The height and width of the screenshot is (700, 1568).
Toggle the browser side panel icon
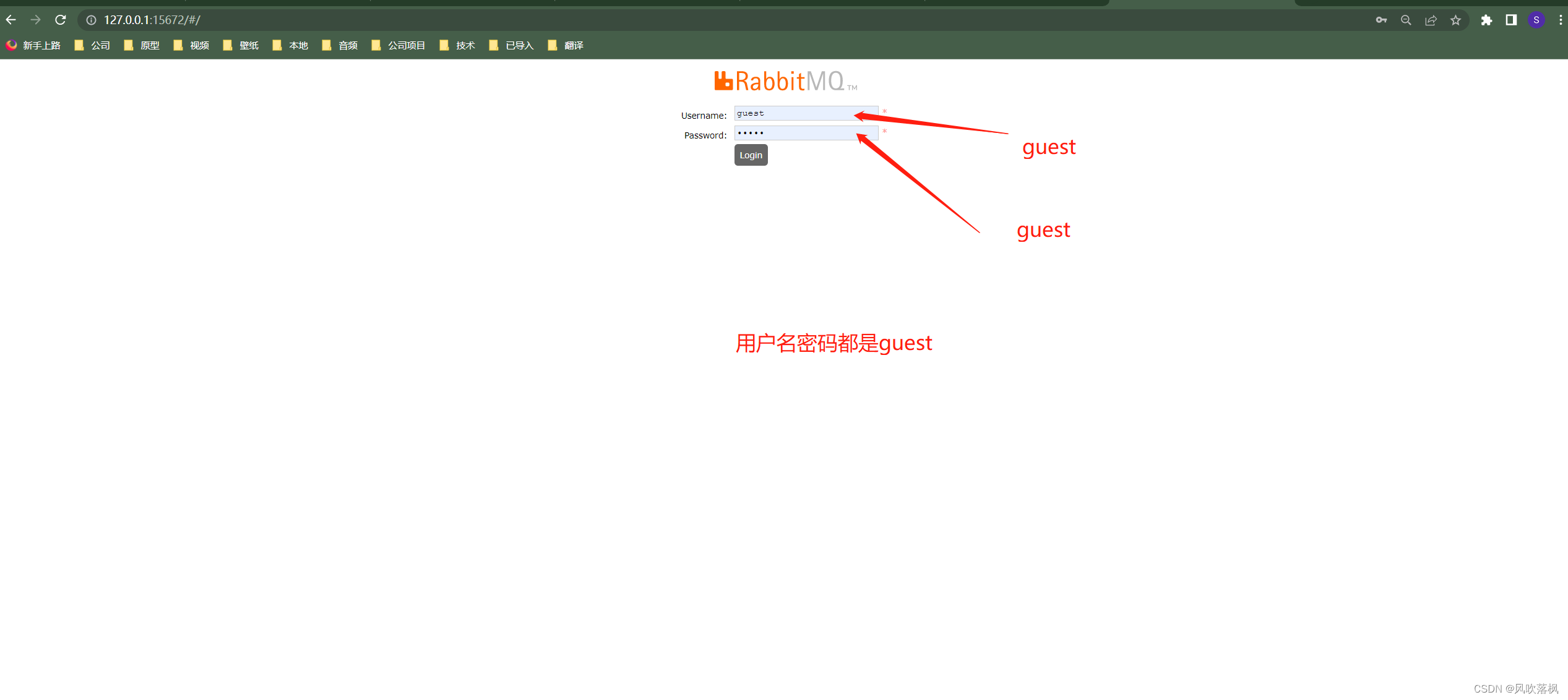1511,20
